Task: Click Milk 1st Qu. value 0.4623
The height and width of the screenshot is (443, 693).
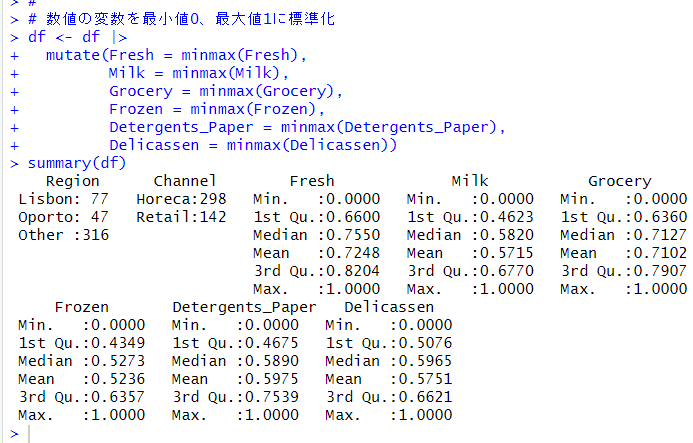Action: tap(506, 218)
